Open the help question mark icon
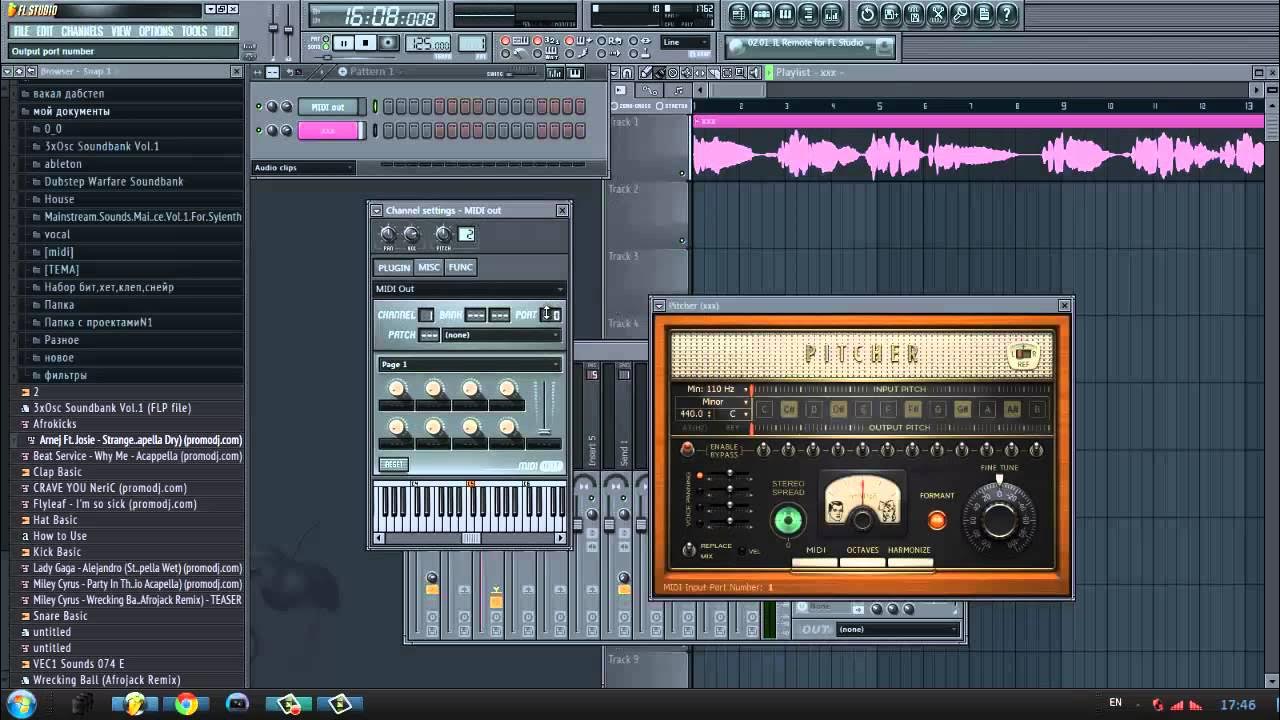This screenshot has height=720, width=1280. pos(1007,14)
